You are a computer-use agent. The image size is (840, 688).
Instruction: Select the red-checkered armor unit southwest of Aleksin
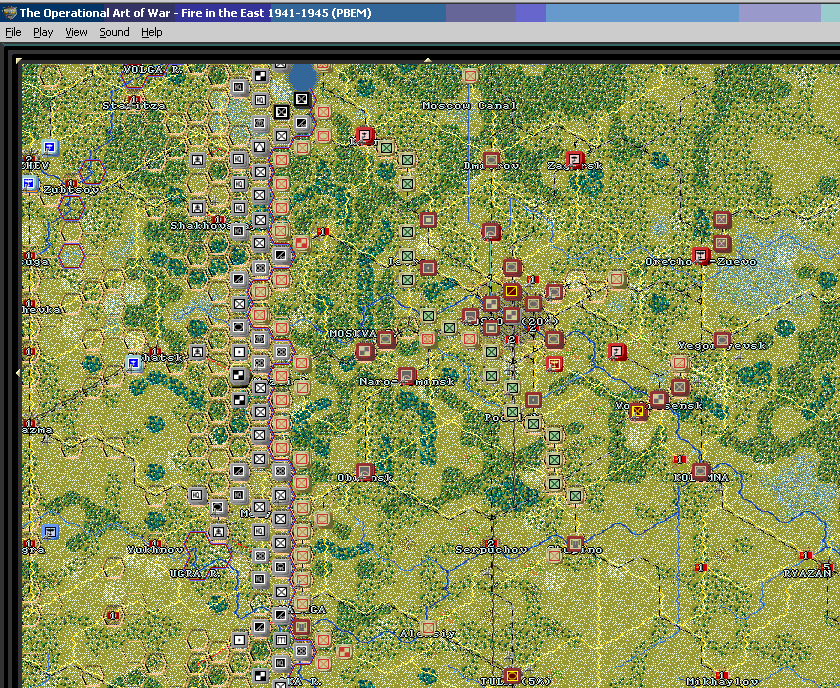point(344,652)
